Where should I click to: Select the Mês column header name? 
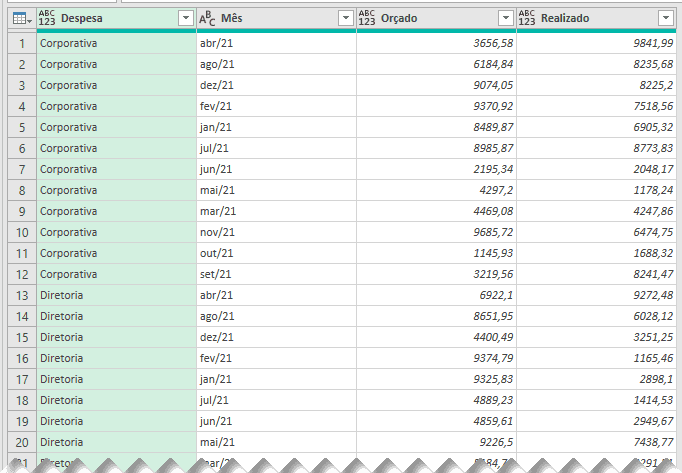pyautogui.click(x=233, y=18)
